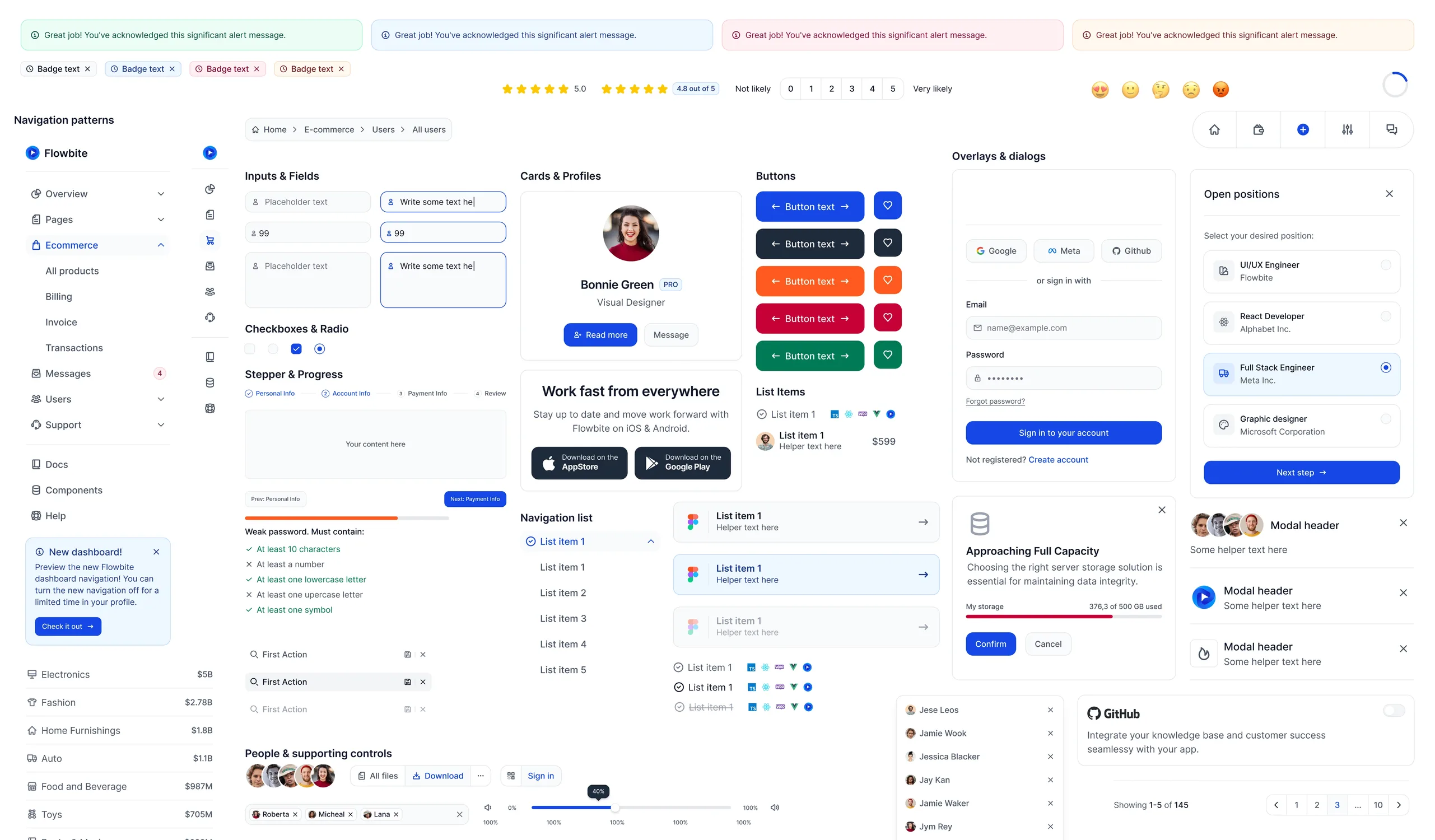Select the filled blue radio button
Screen dimensions: 1435x840
(319, 348)
